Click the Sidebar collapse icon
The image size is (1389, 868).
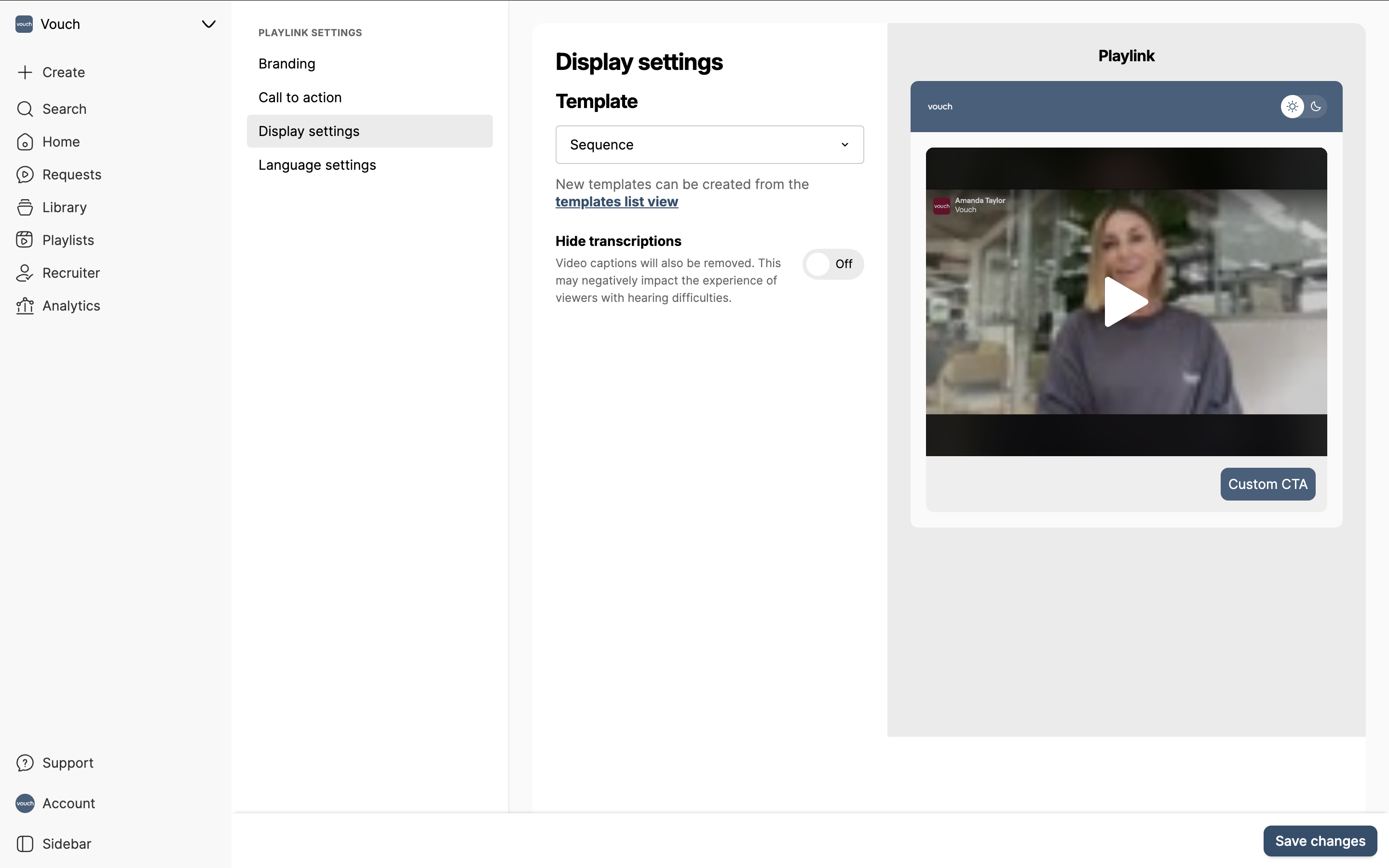coord(25,844)
